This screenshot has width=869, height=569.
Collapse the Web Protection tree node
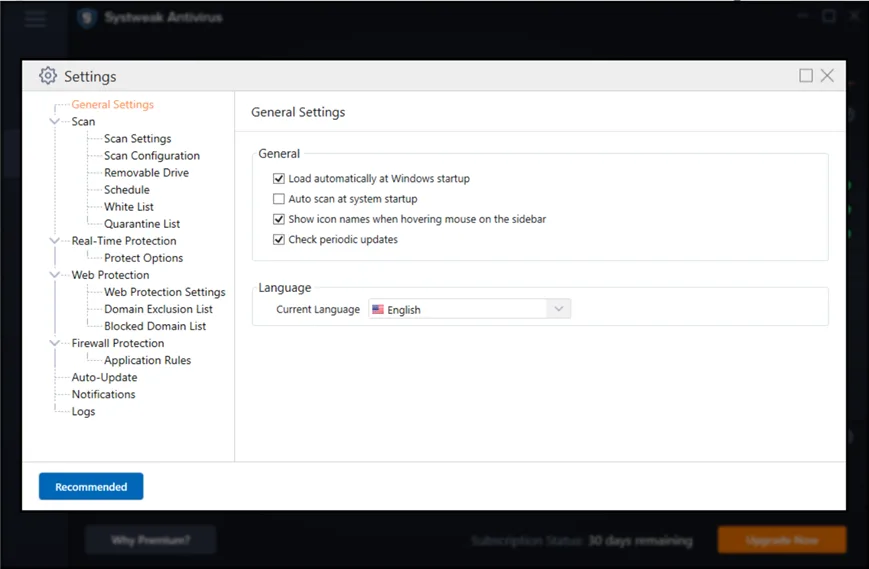pyautogui.click(x=54, y=275)
